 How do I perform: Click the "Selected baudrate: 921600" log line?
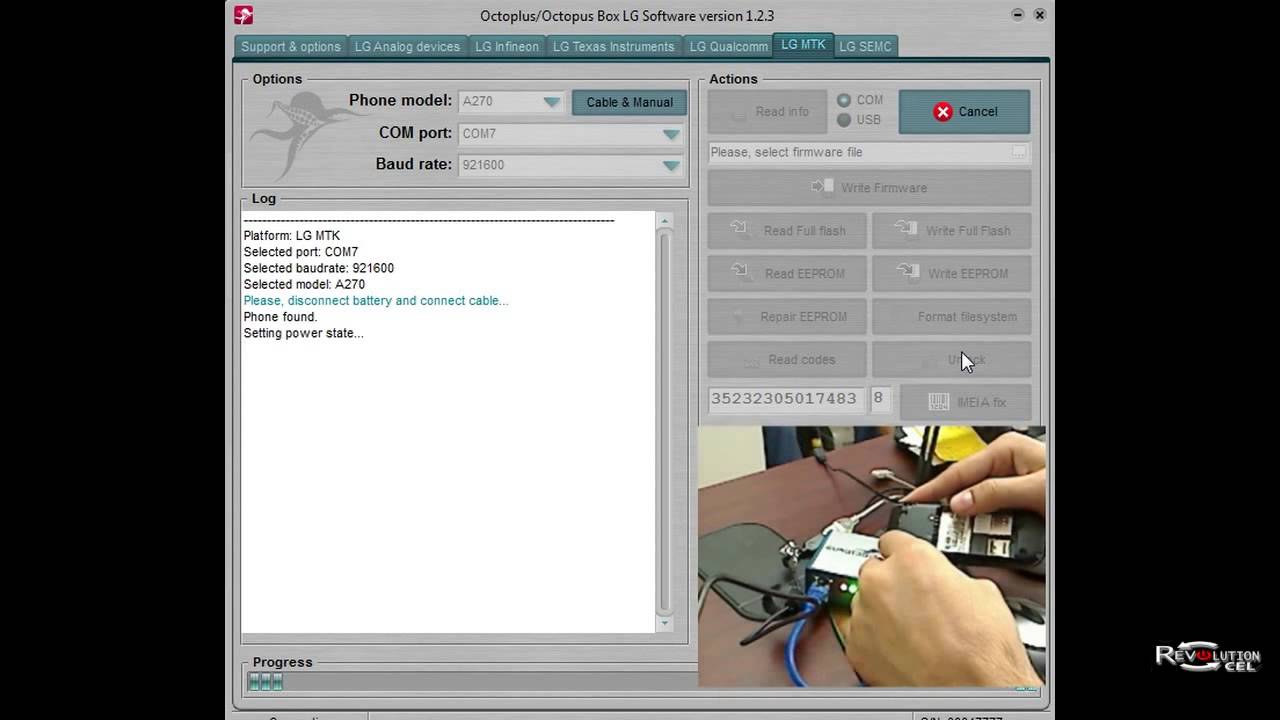[319, 268]
